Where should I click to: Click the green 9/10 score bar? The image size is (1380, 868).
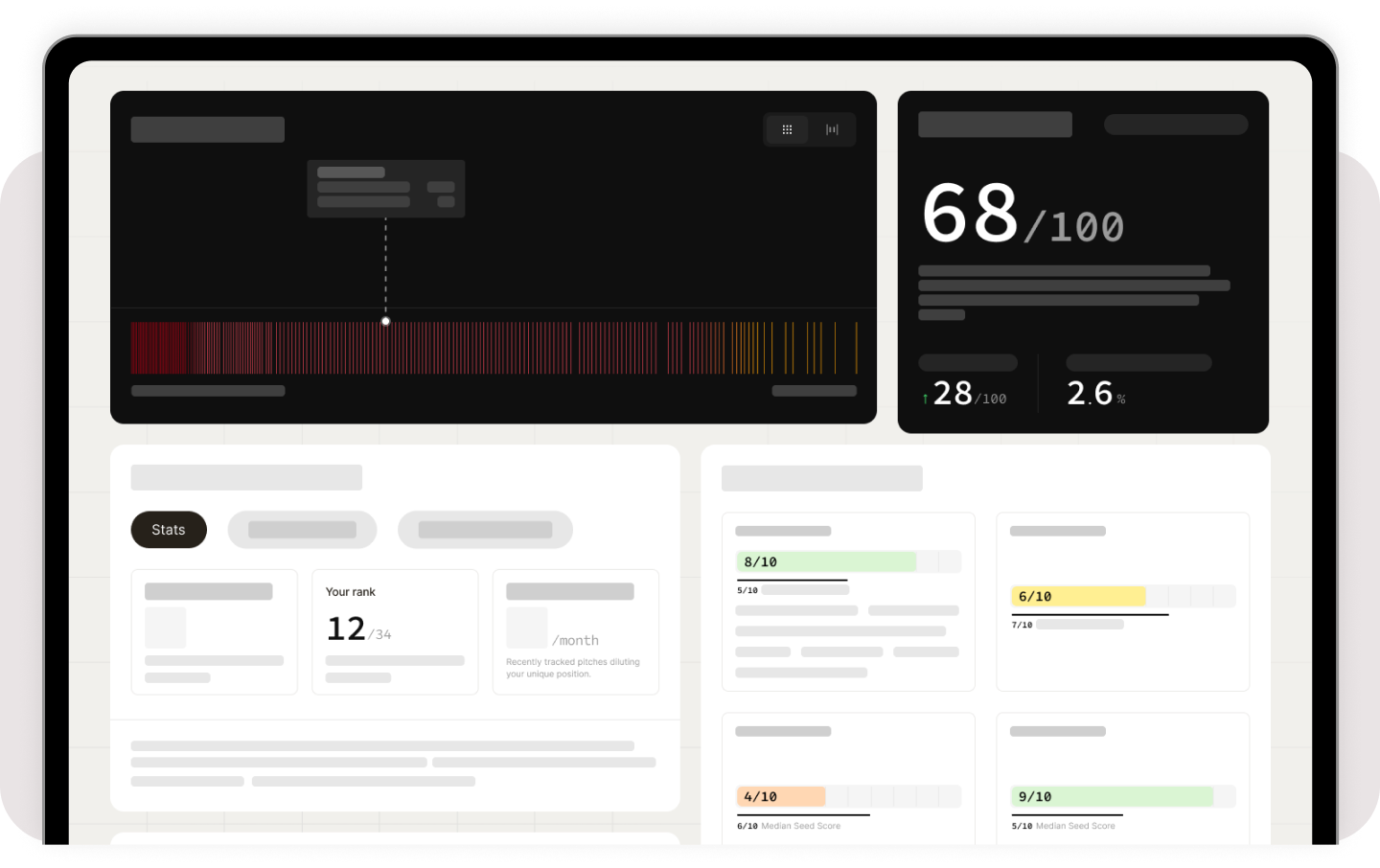pyautogui.click(x=1112, y=796)
